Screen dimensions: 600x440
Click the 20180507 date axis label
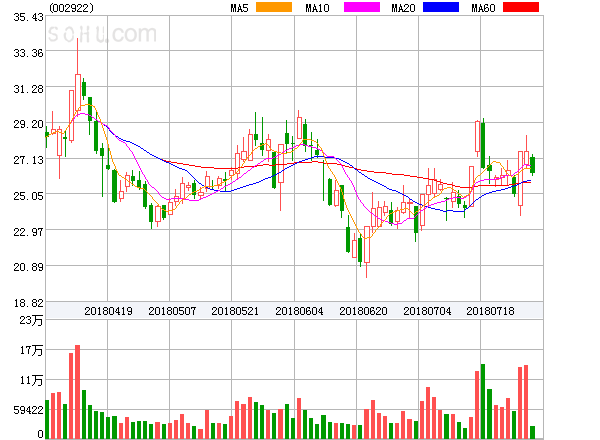172,311
